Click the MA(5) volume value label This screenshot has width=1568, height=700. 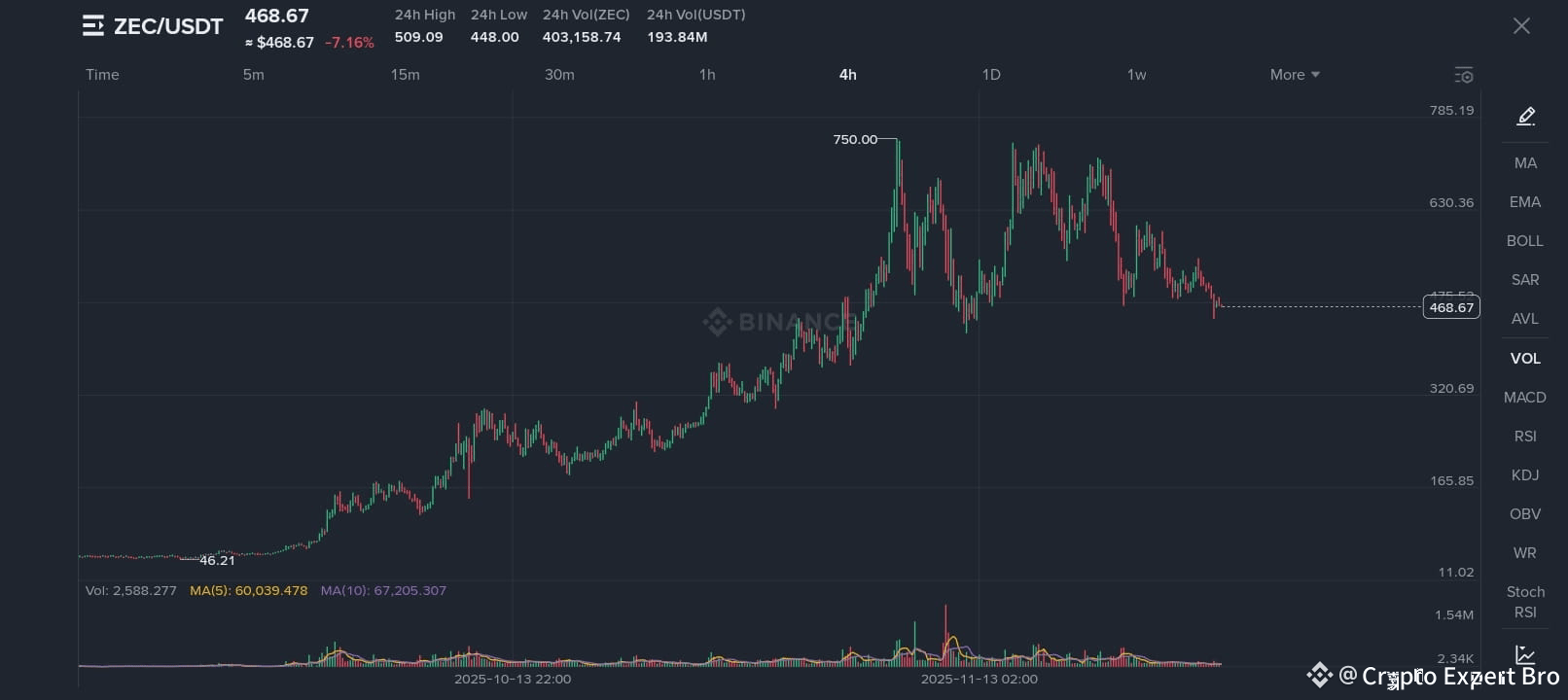point(249,590)
